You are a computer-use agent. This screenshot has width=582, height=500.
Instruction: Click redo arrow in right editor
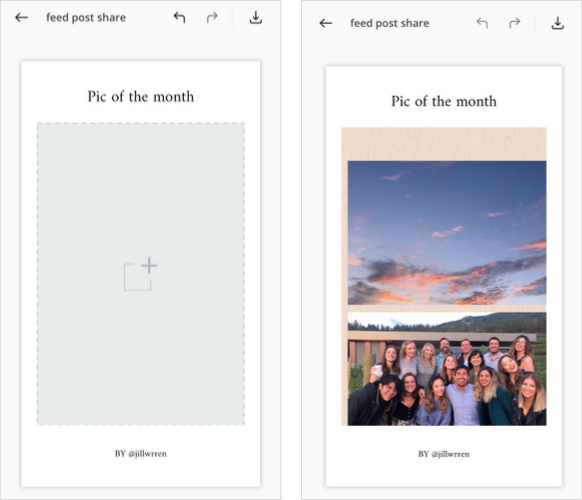coord(514,23)
